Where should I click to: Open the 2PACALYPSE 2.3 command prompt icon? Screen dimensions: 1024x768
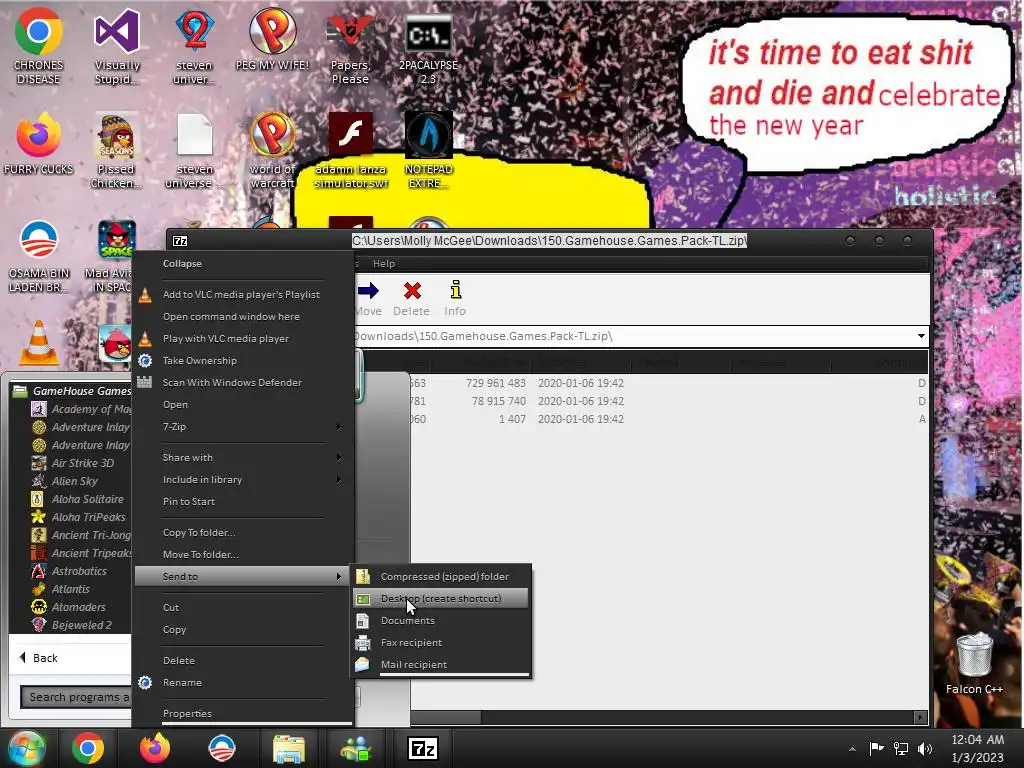(428, 49)
